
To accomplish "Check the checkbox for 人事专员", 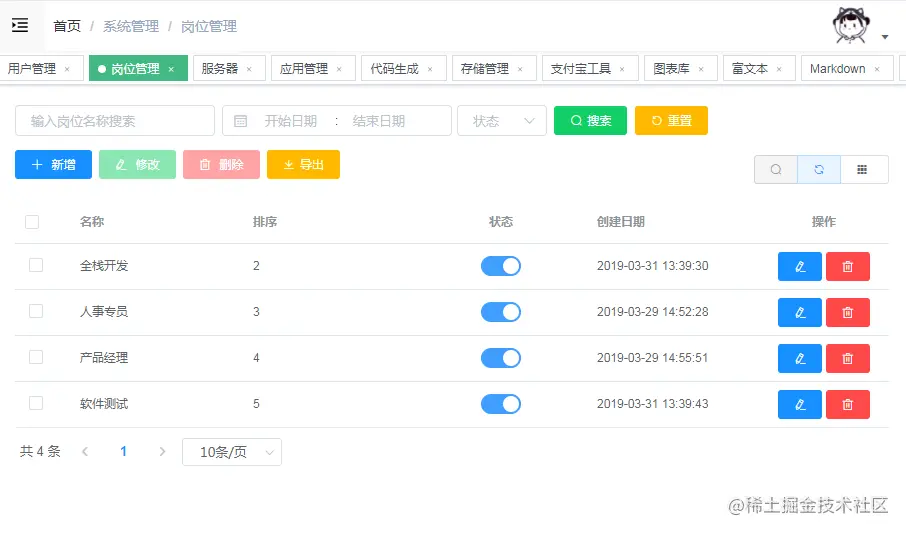I will pyautogui.click(x=36, y=311).
